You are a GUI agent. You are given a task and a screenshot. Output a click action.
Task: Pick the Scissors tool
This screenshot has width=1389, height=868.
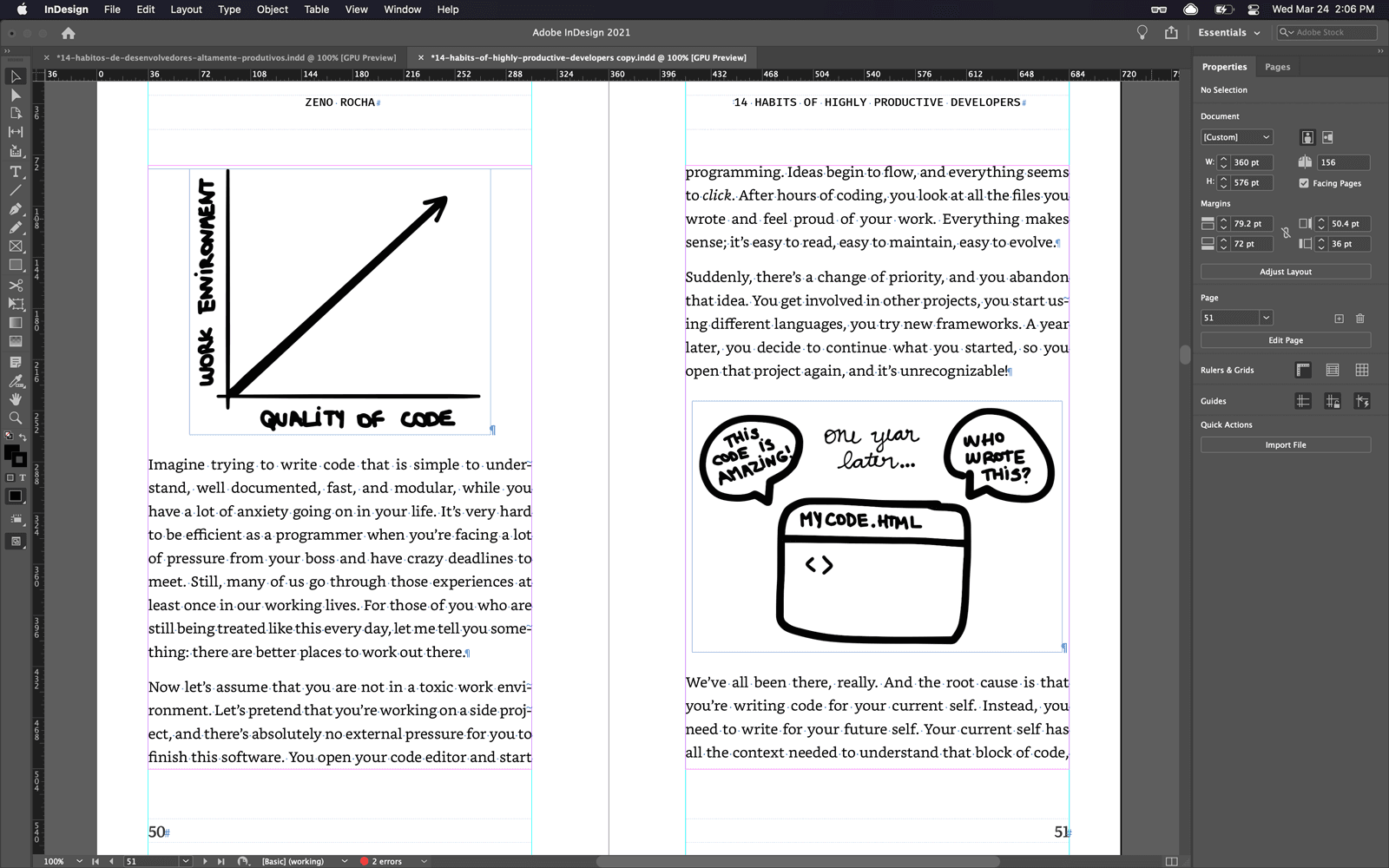point(16,285)
